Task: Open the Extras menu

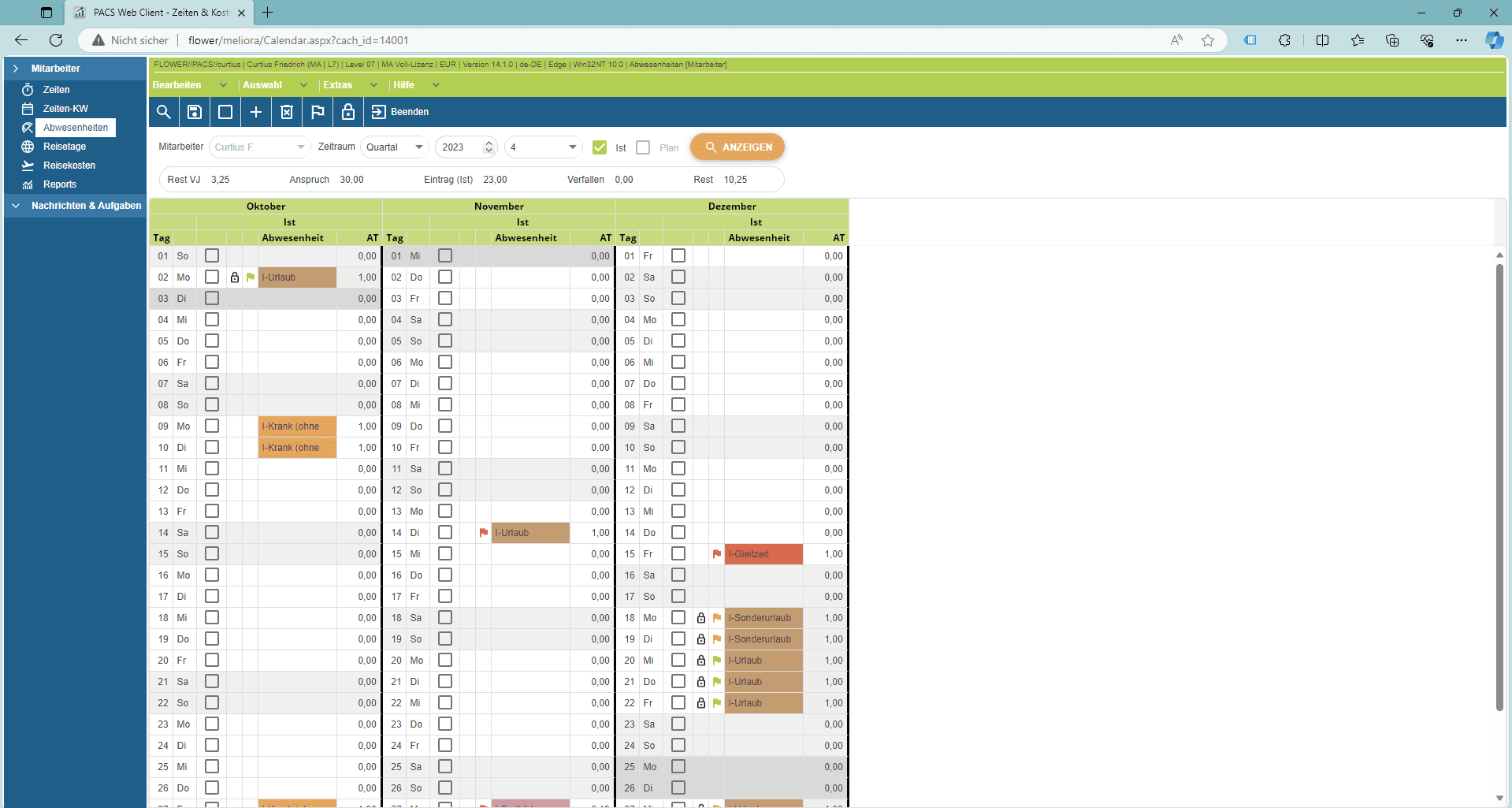Action: coord(349,85)
